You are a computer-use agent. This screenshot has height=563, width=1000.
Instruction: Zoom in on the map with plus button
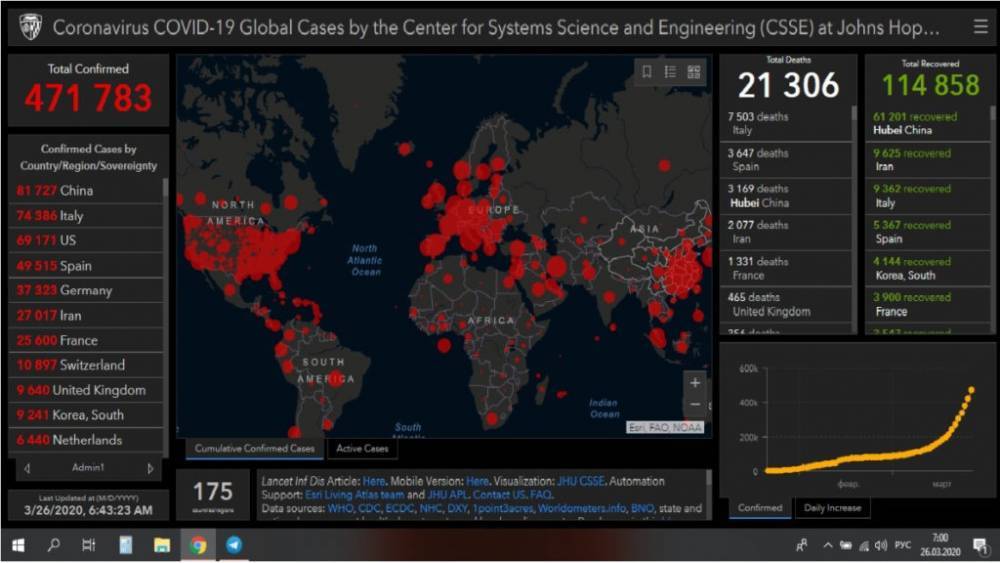(695, 383)
